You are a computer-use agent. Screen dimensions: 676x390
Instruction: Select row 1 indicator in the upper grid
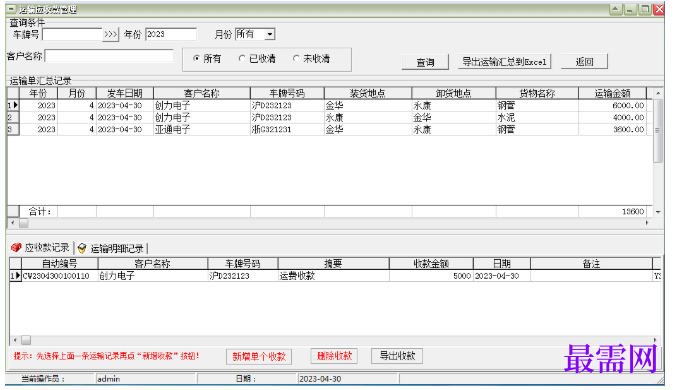point(13,105)
